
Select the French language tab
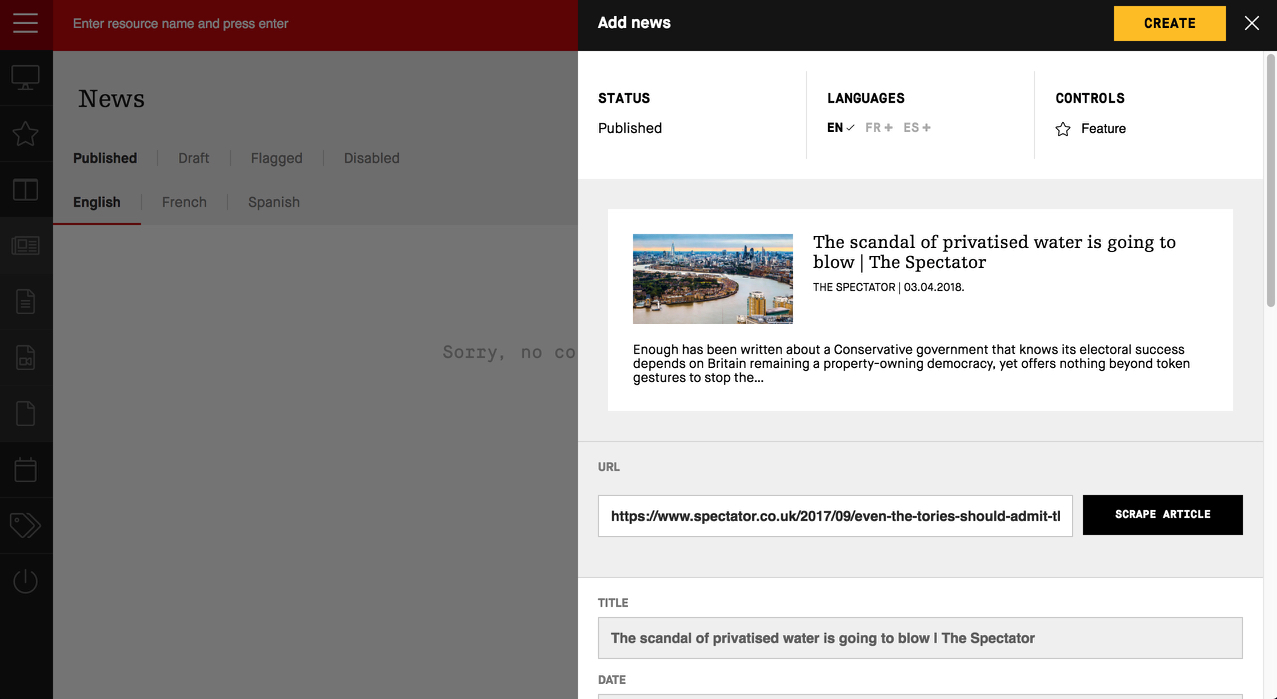184,202
